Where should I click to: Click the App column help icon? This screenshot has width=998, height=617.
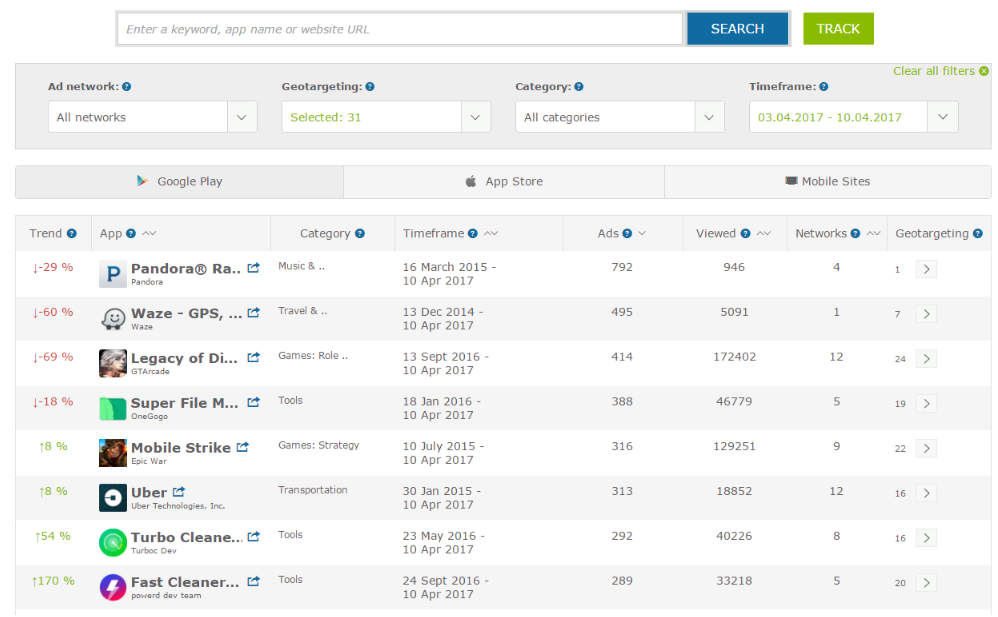pos(131,234)
